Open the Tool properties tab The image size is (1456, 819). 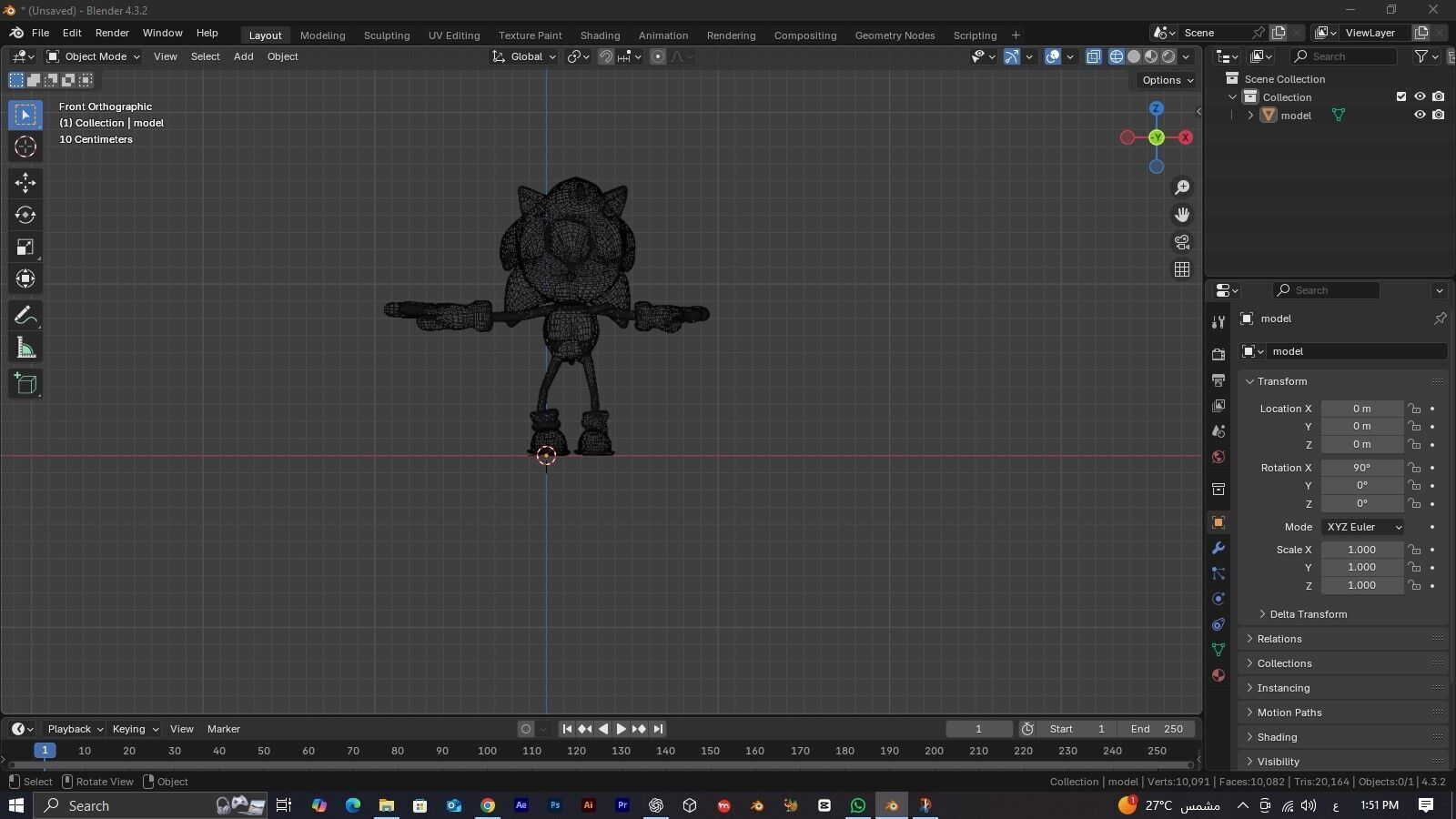(1218, 322)
